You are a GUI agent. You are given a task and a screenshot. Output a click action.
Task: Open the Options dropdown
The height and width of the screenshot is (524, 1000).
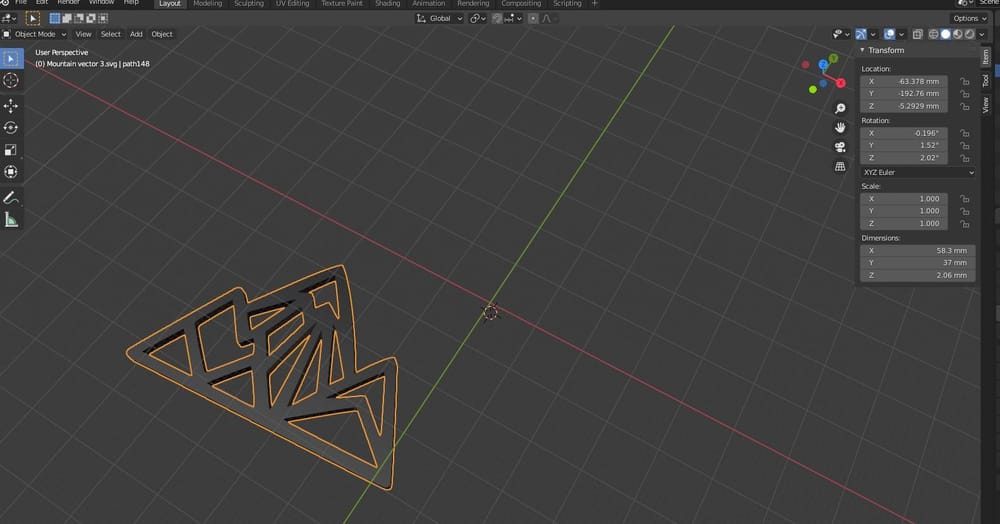(969, 18)
